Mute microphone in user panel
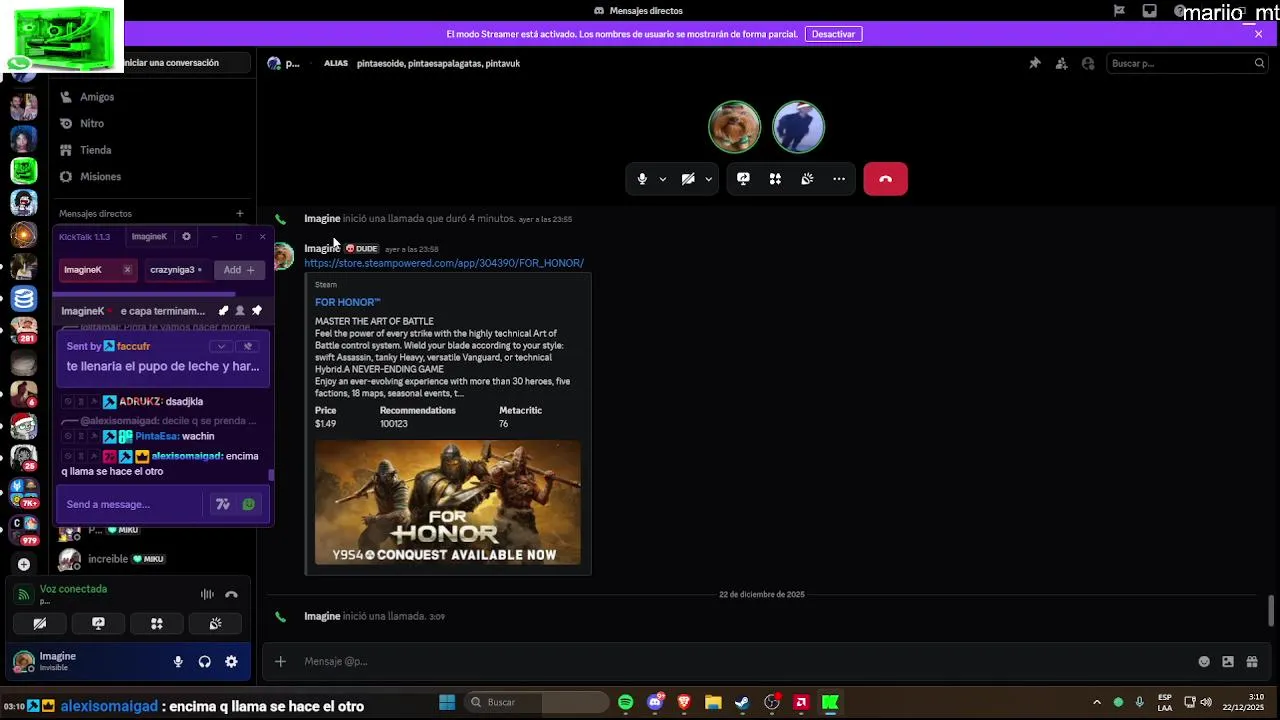 tap(178, 661)
